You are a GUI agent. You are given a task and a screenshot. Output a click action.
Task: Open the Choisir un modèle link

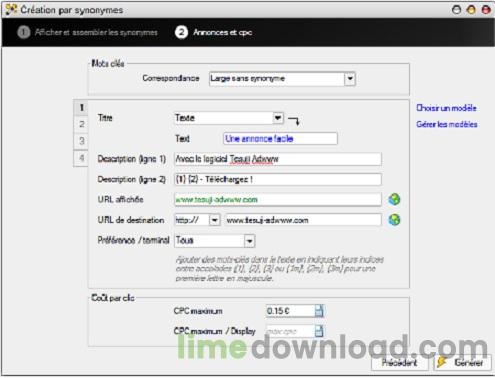(x=446, y=108)
